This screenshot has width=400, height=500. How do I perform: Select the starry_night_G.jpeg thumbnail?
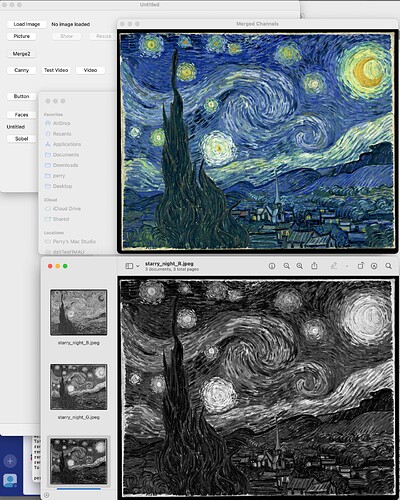tap(79, 387)
